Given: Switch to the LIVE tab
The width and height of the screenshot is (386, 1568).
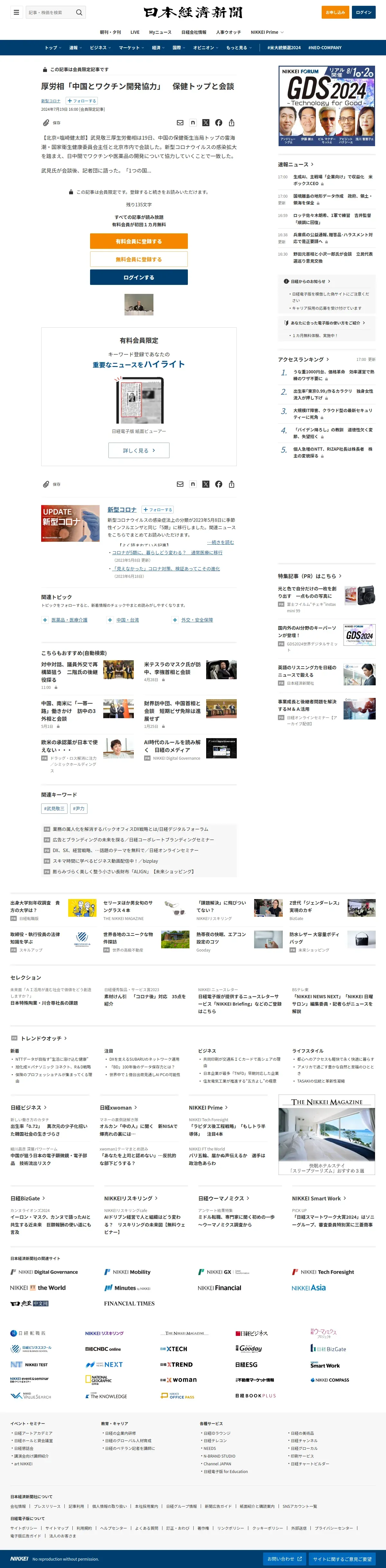Looking at the screenshot, I should [135, 32].
